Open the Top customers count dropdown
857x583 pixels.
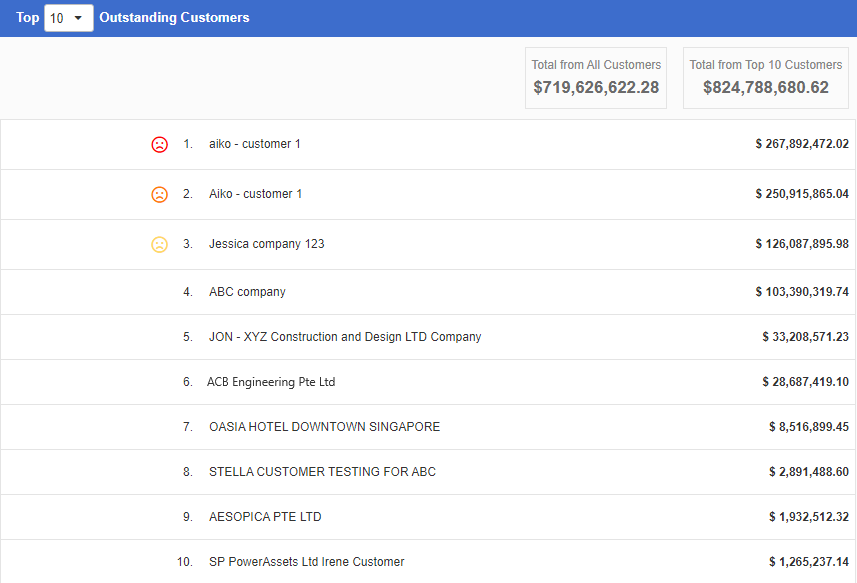point(68,17)
